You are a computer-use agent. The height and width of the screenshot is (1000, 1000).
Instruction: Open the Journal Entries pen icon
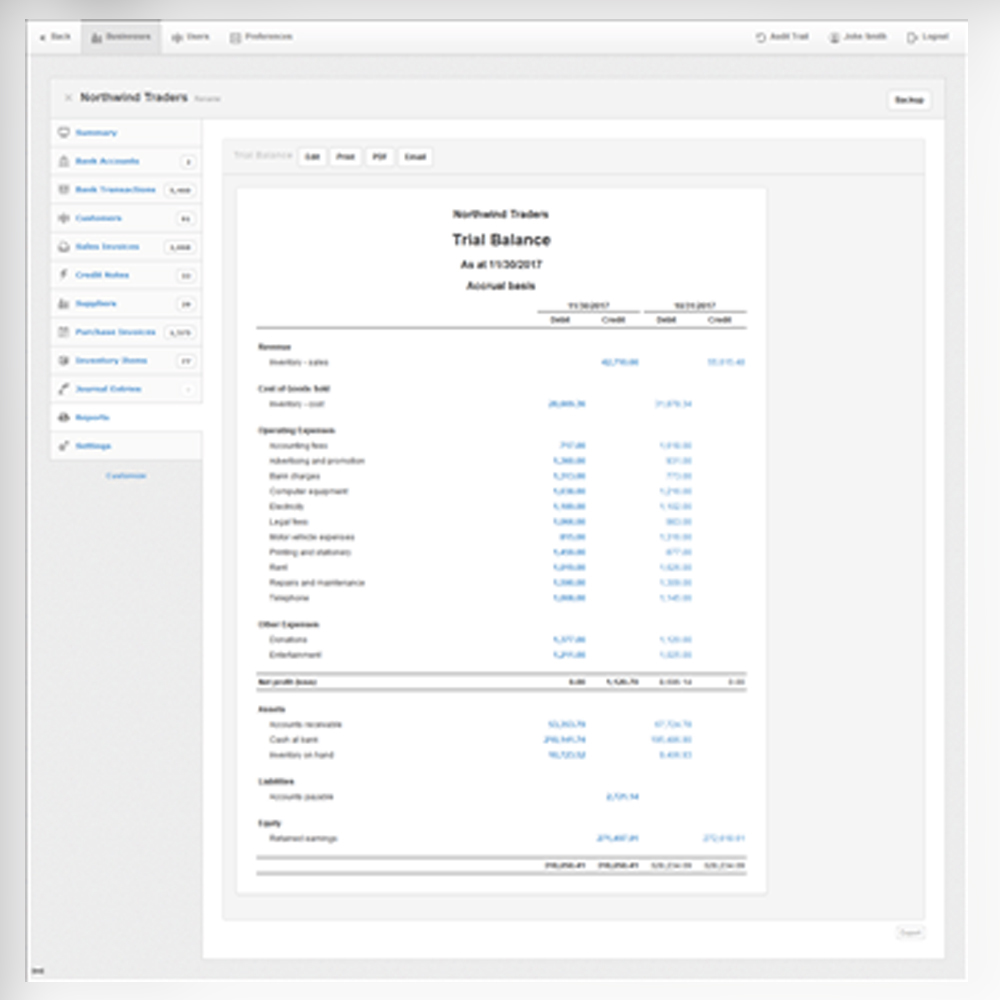coord(64,389)
